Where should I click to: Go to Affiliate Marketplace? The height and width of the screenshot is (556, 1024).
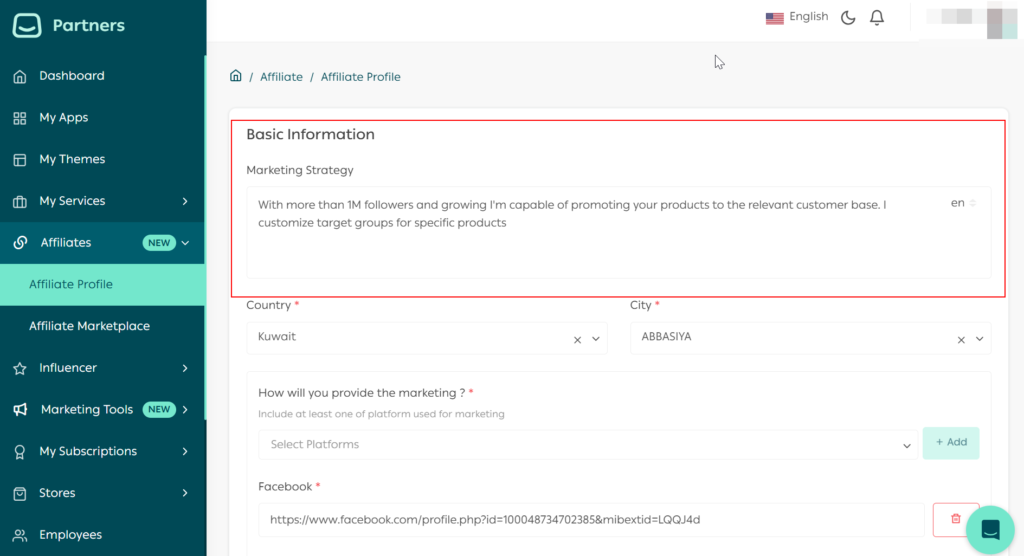[x=89, y=326]
